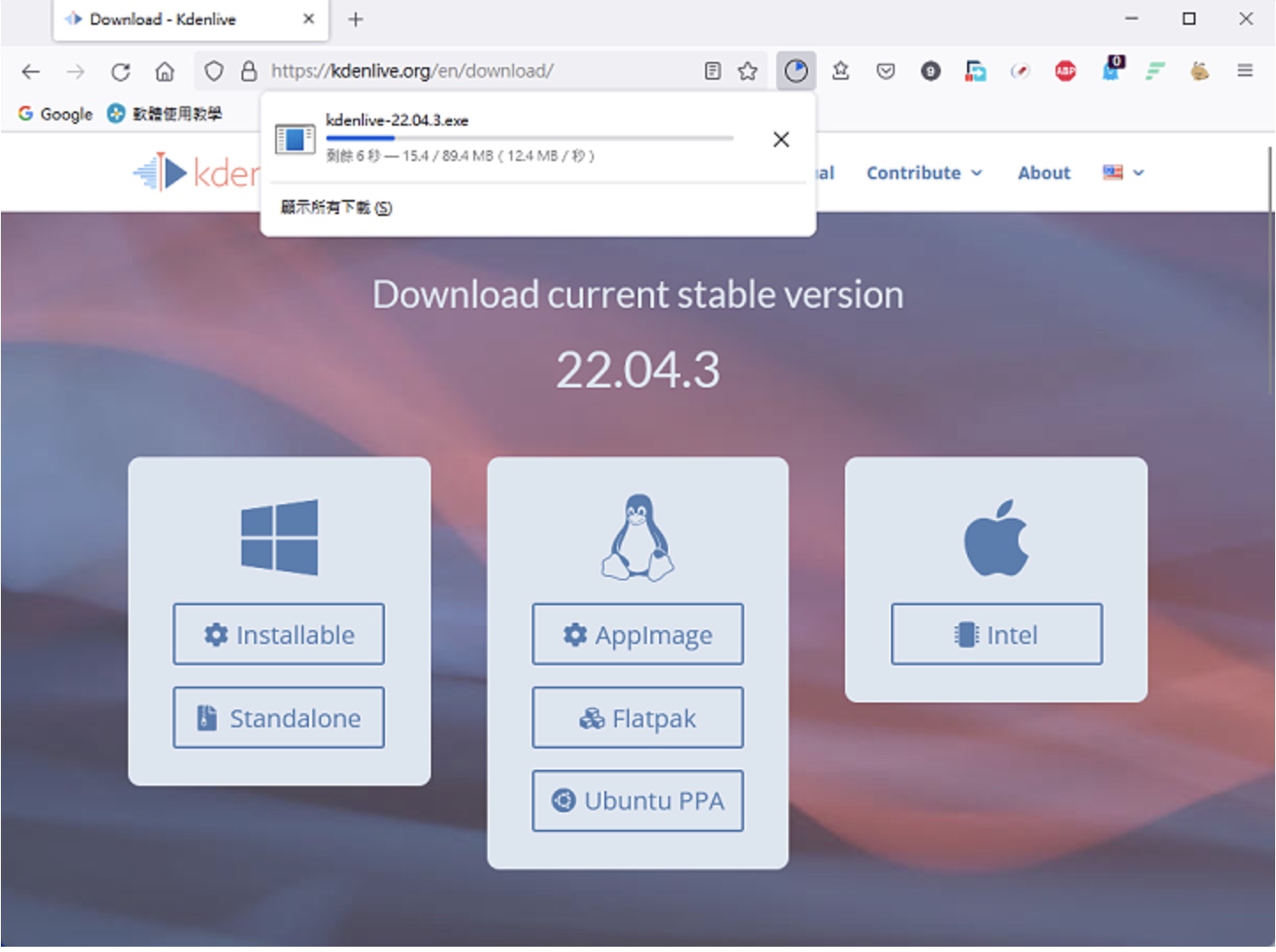Click the kdenlive-22.04.3.exe file name

pyautogui.click(x=397, y=120)
